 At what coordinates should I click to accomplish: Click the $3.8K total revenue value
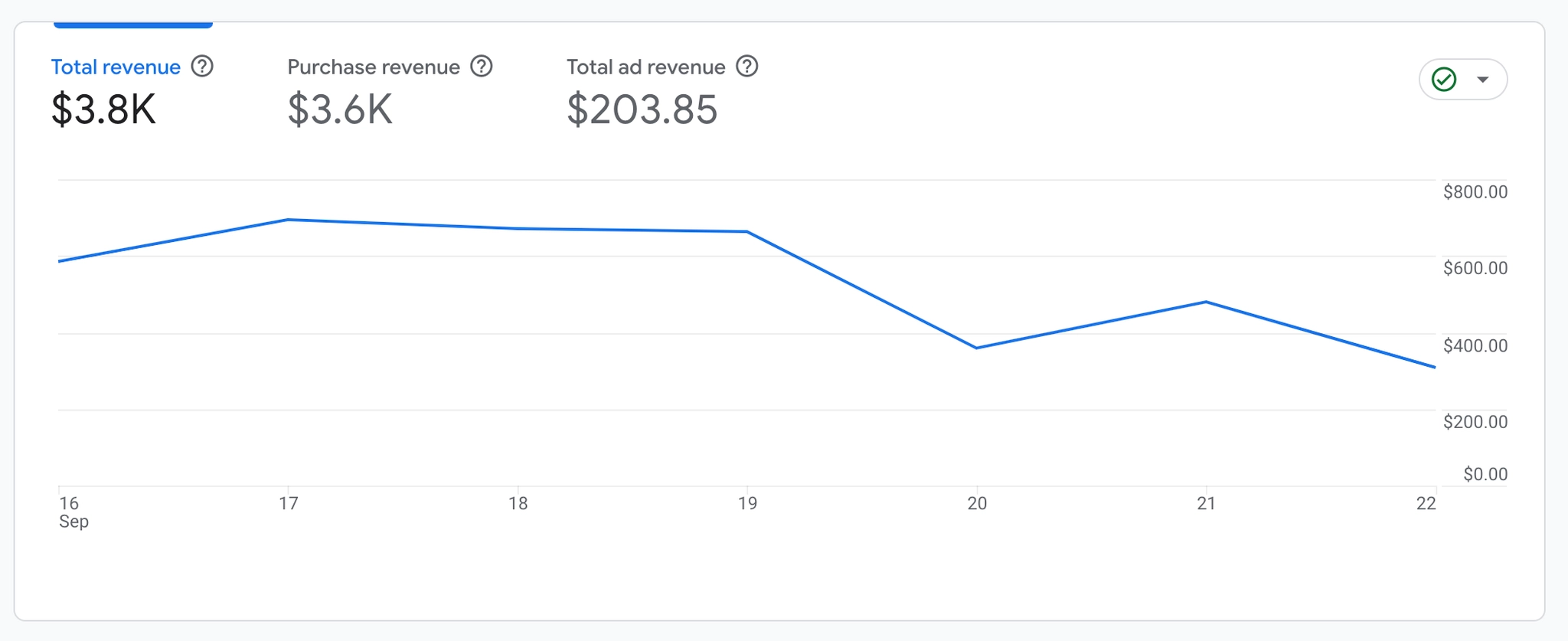point(103,109)
